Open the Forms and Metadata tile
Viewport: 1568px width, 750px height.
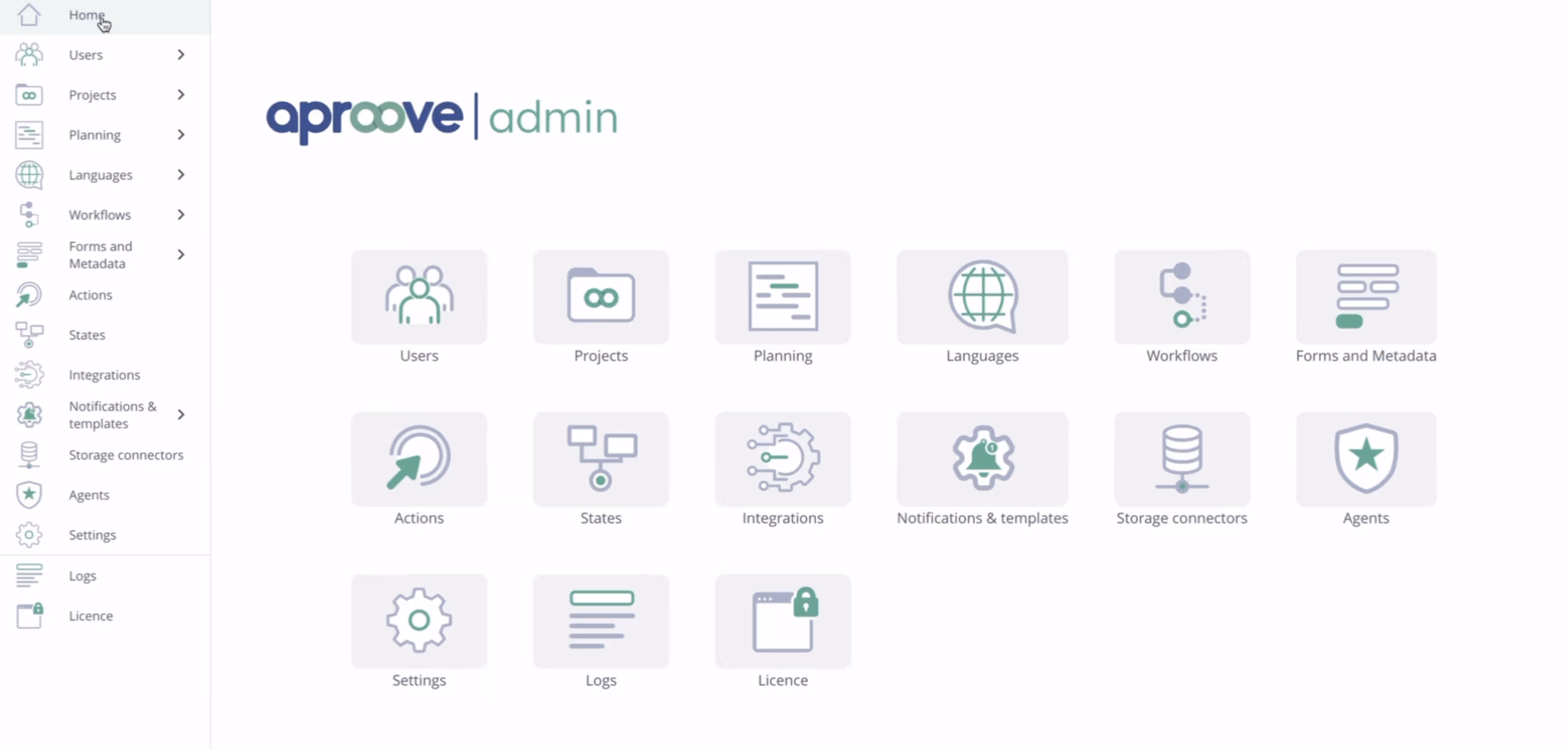click(x=1367, y=297)
